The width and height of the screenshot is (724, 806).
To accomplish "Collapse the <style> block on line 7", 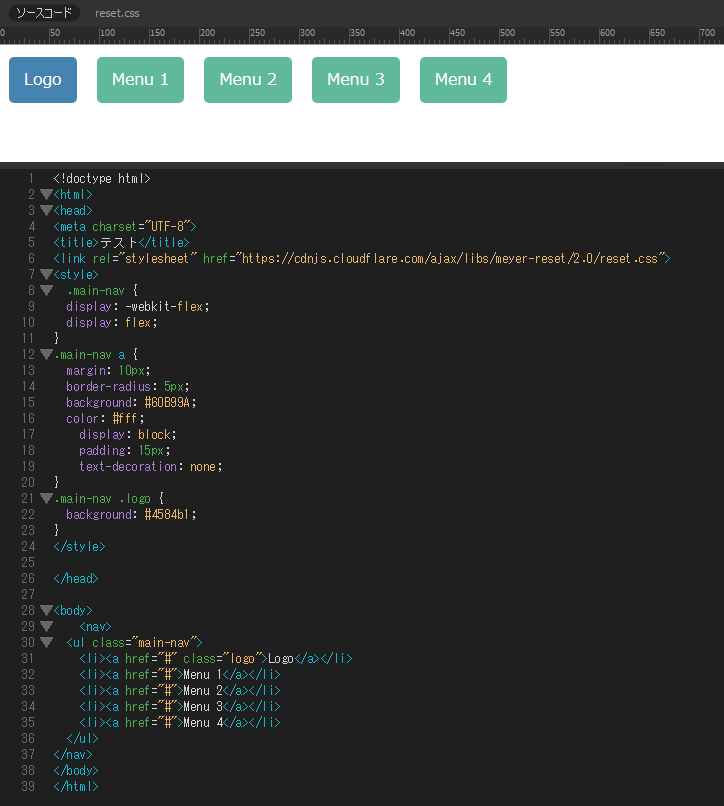I will click(x=46, y=274).
